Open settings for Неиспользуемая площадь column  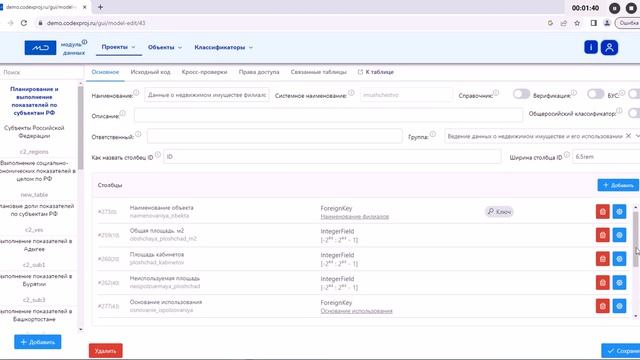pyautogui.click(x=619, y=282)
